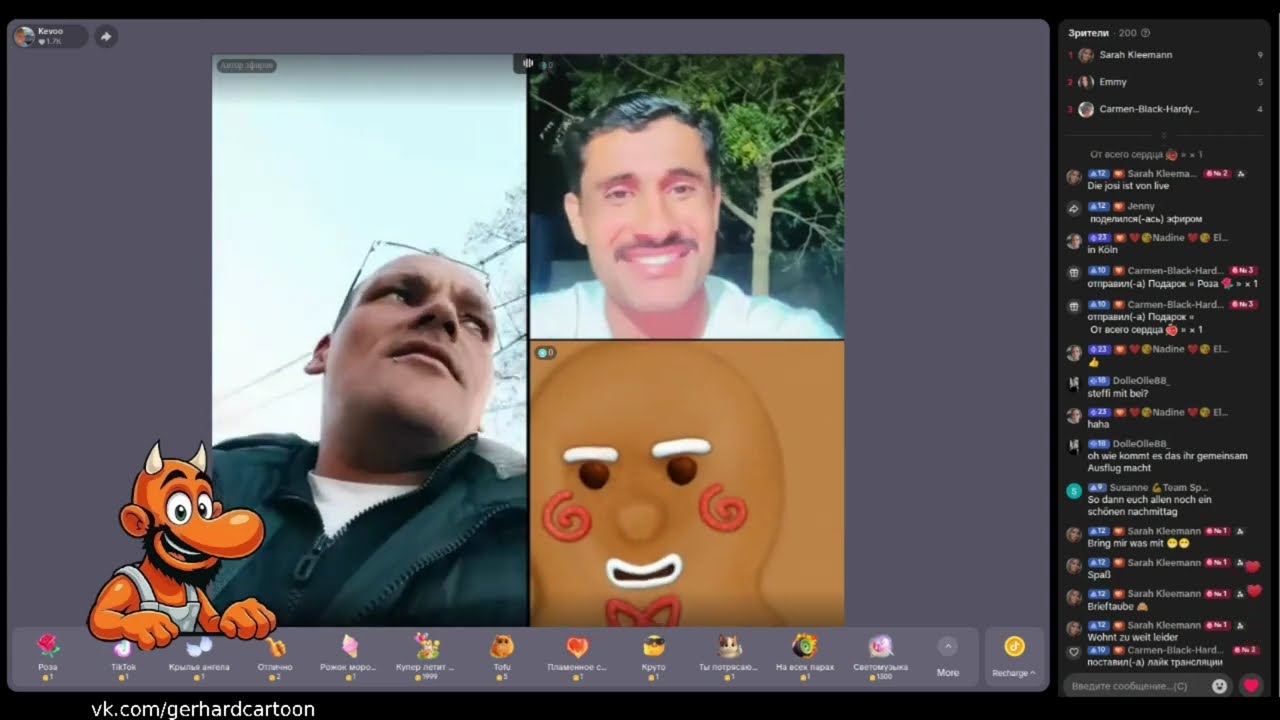Tap the red heart like button
Image resolution: width=1280 pixels, height=720 pixels.
[1250, 686]
